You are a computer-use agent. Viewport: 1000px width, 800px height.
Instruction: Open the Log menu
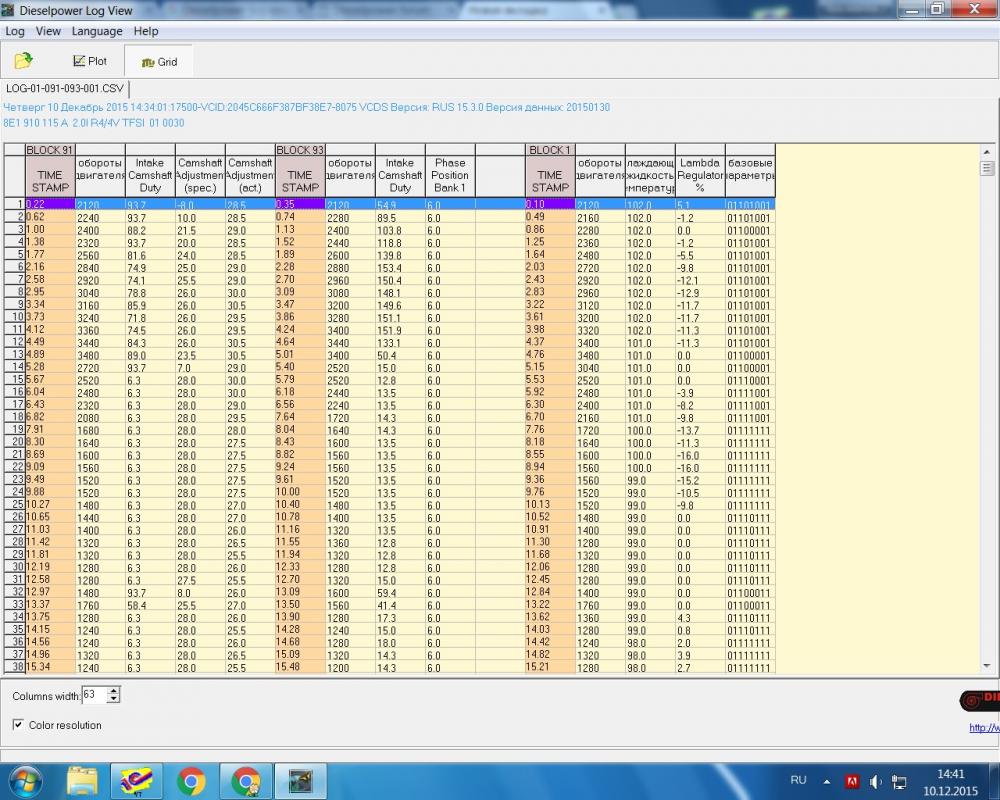point(15,31)
